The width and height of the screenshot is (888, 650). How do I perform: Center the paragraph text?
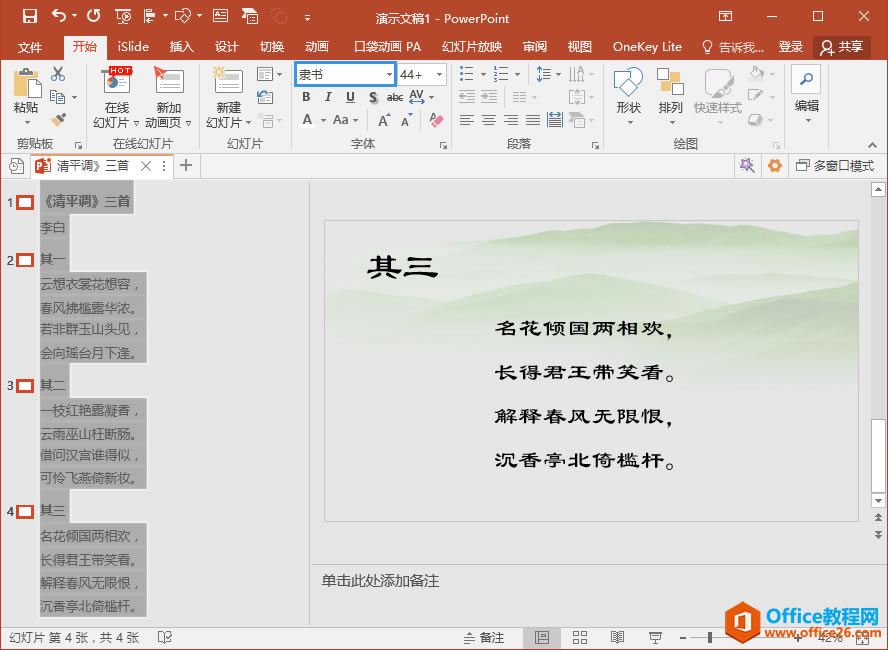coord(489,120)
